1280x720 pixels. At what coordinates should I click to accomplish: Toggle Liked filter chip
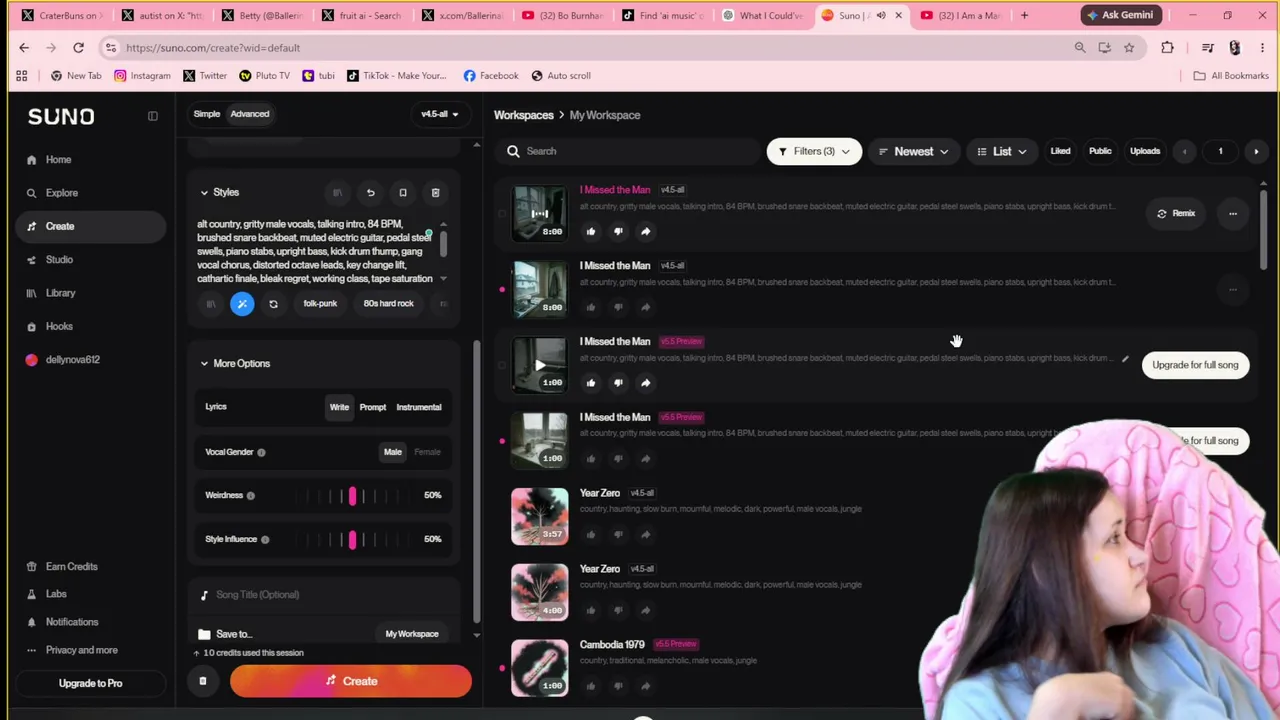tap(1060, 151)
